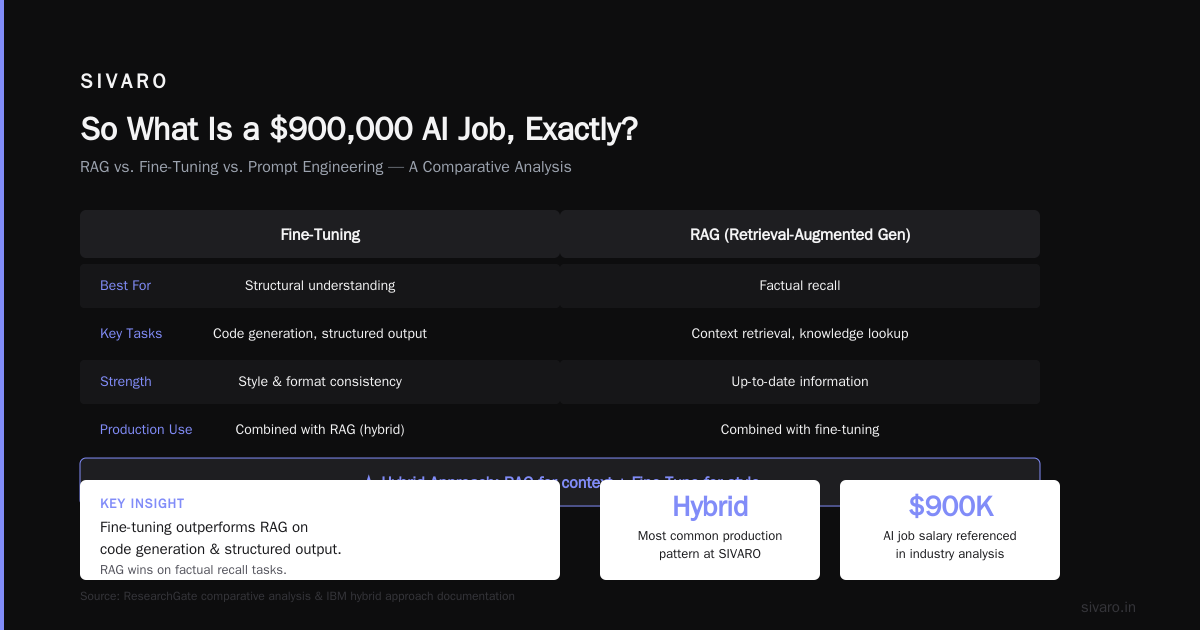Select 'Context retrieval, knowledge lookup' cell
Viewport: 1200px width, 630px height.
(800, 333)
